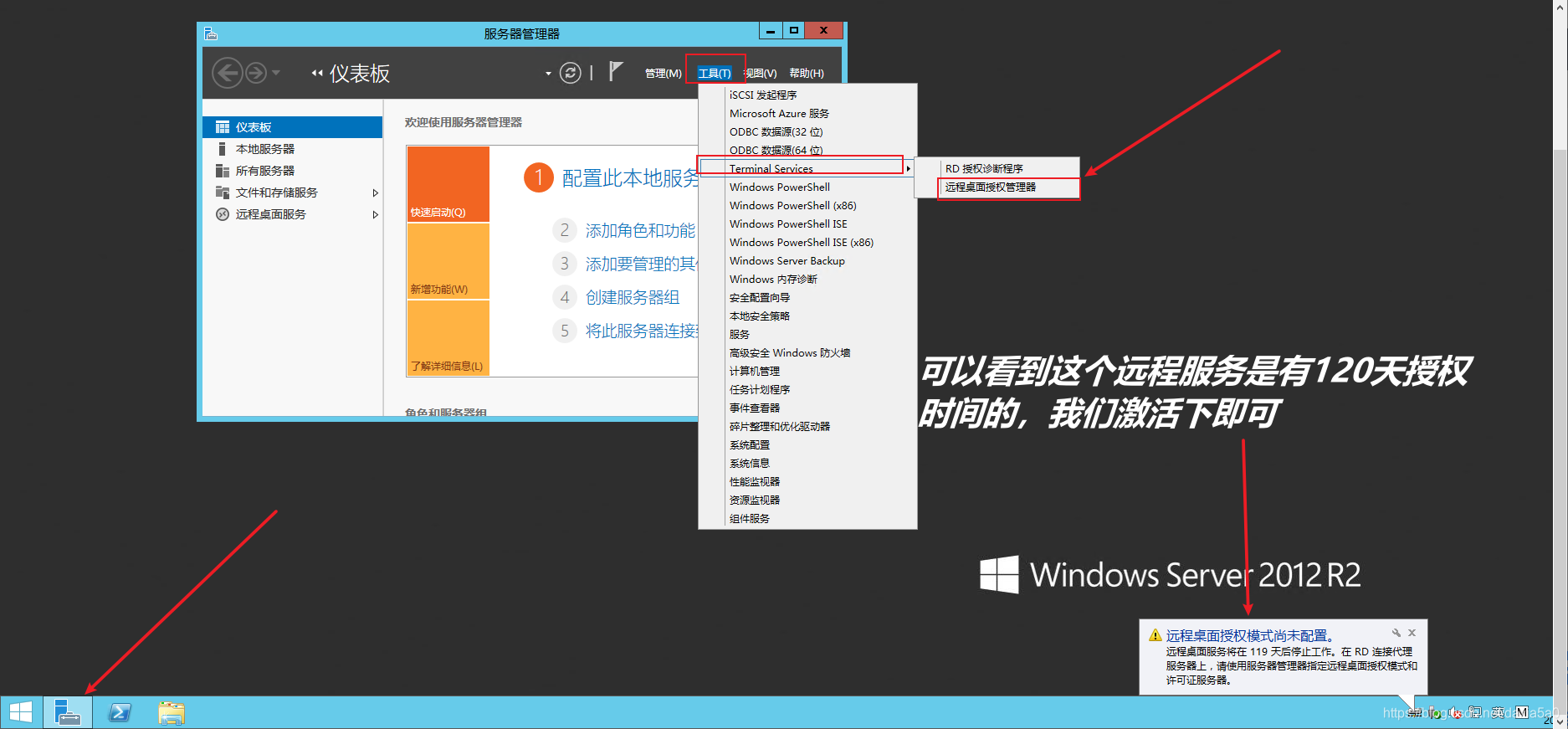Choose 性能监视器 from Tools menu

(x=808, y=481)
